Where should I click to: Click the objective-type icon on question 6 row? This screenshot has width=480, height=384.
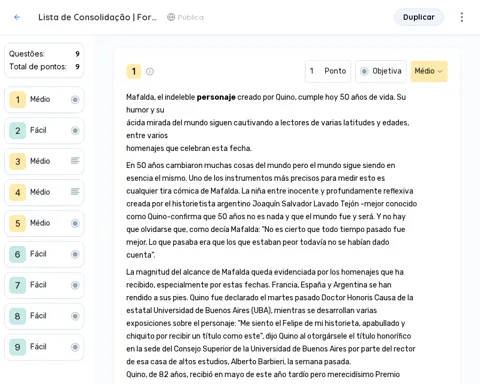[75, 254]
